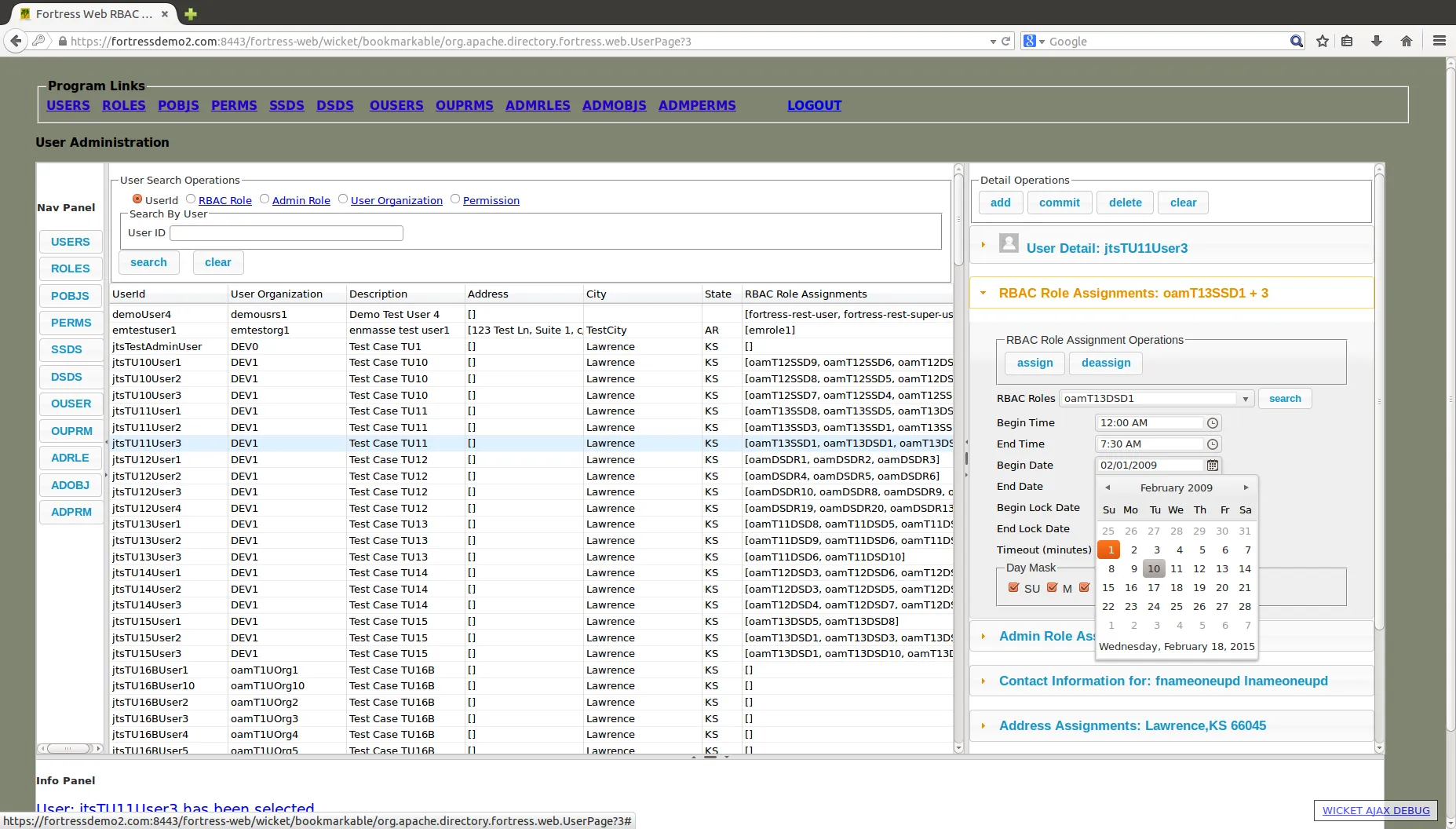The width and height of the screenshot is (1456, 829).
Task: Open the ROLES program link
Action: (x=123, y=105)
